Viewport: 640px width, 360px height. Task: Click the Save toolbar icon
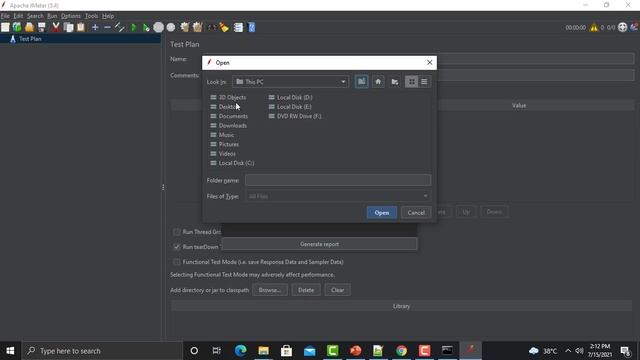click(42, 27)
